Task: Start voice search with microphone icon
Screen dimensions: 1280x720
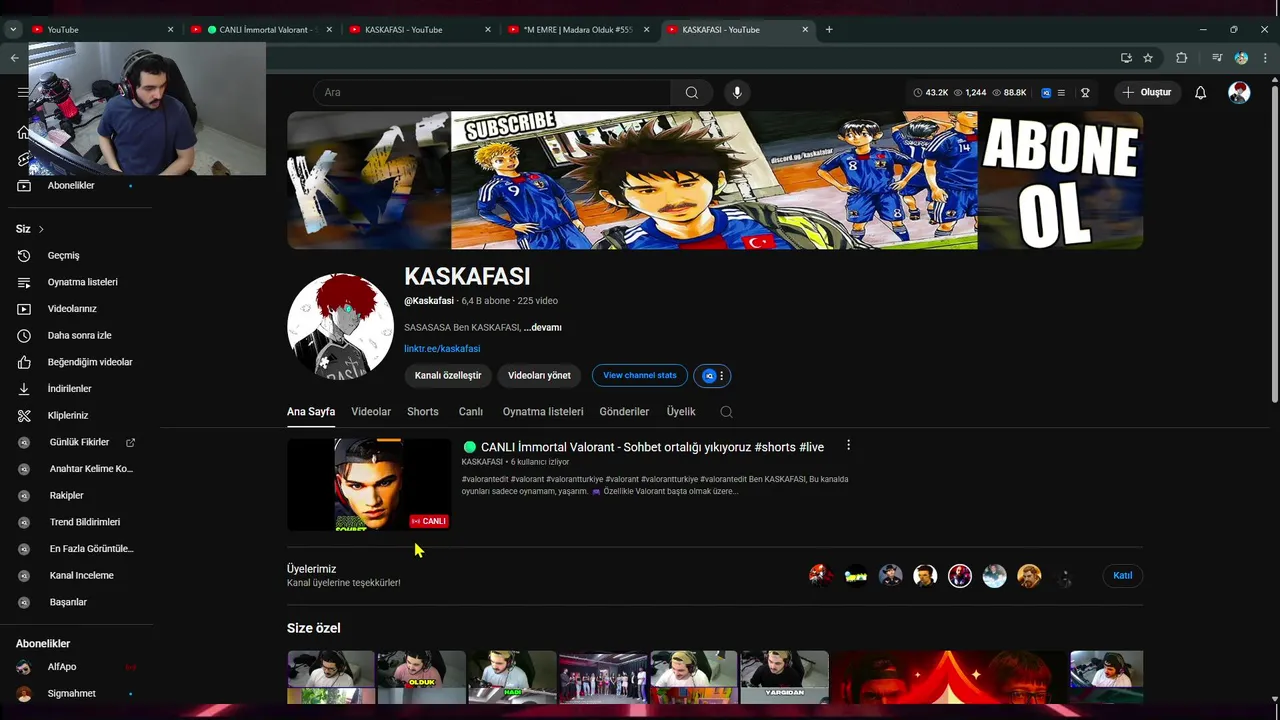Action: pyautogui.click(x=737, y=92)
